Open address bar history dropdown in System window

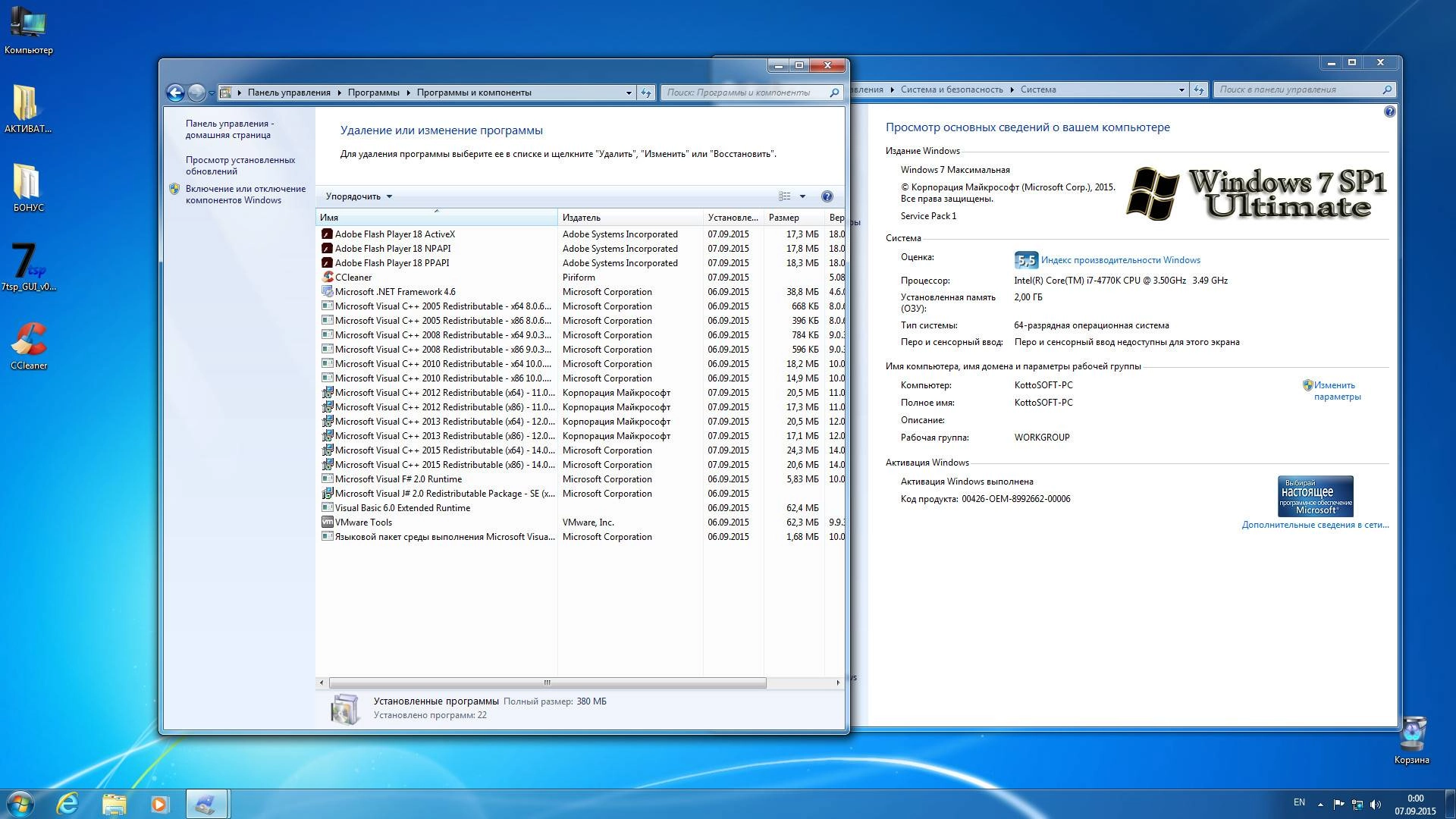[1181, 89]
